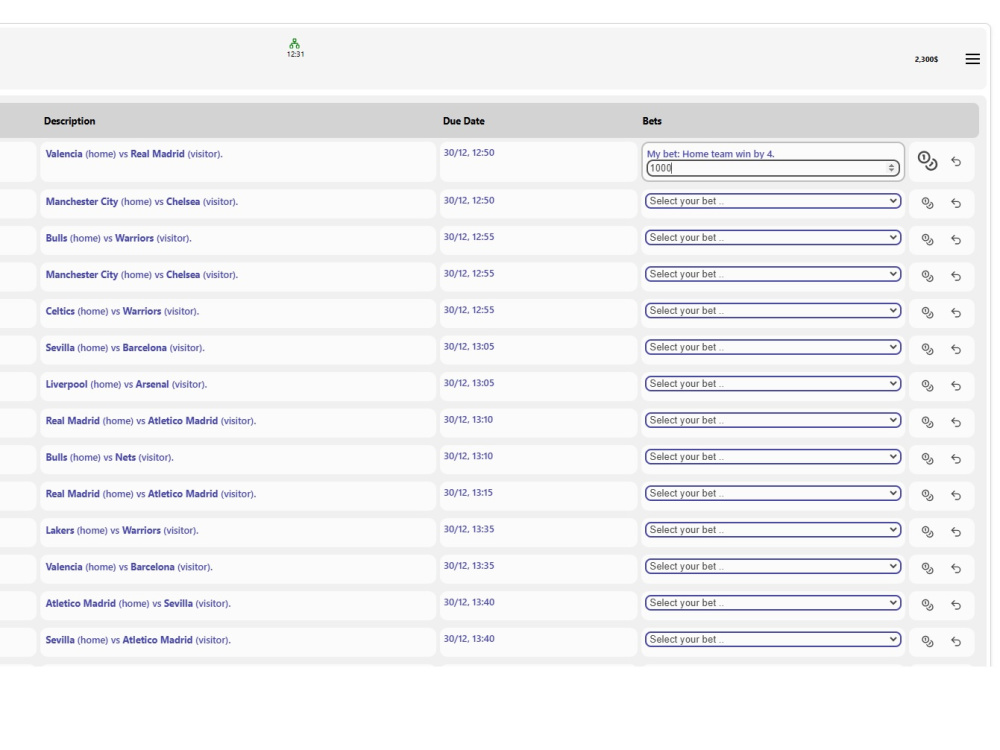Expand bet selector for Lakers vs Warriors
This screenshot has width=1000, height=750.
773,529
